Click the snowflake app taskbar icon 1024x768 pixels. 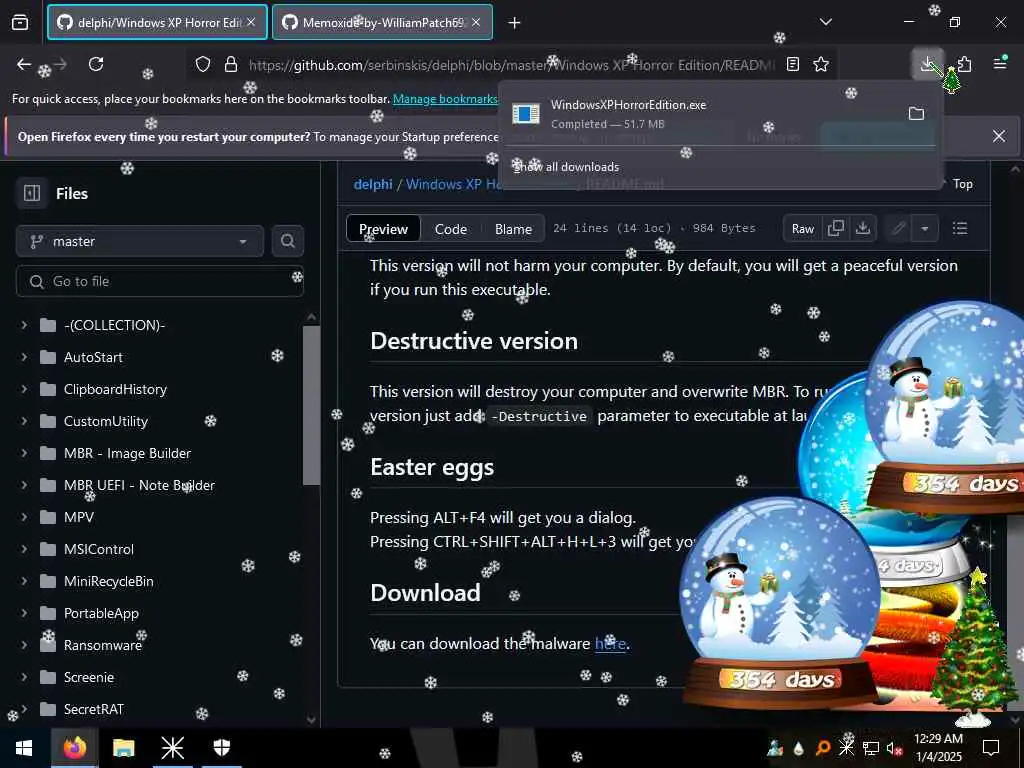172,748
